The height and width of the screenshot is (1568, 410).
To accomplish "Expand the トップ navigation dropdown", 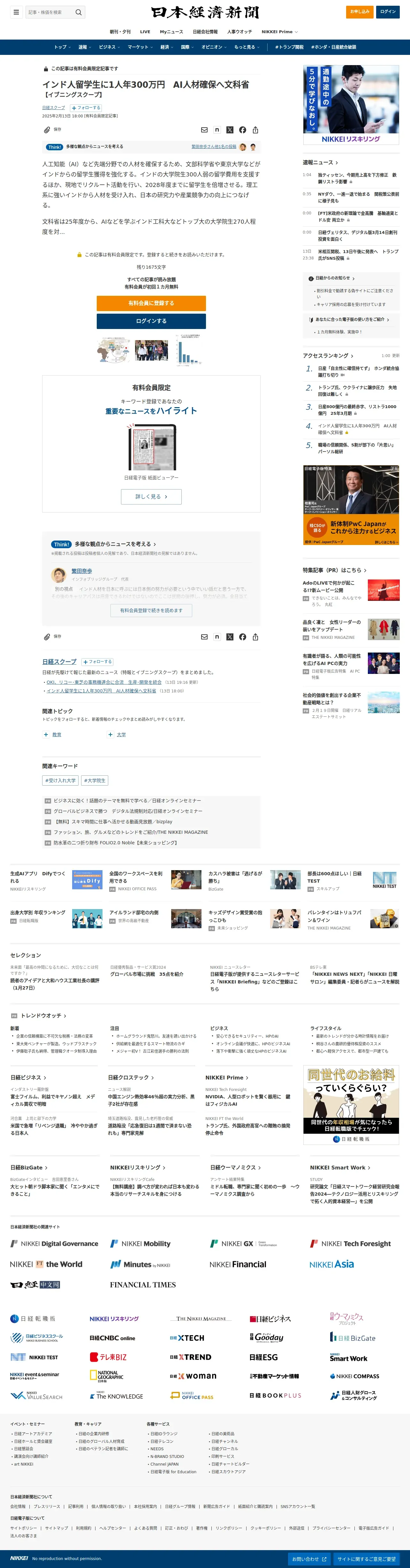I will tap(62, 47).
